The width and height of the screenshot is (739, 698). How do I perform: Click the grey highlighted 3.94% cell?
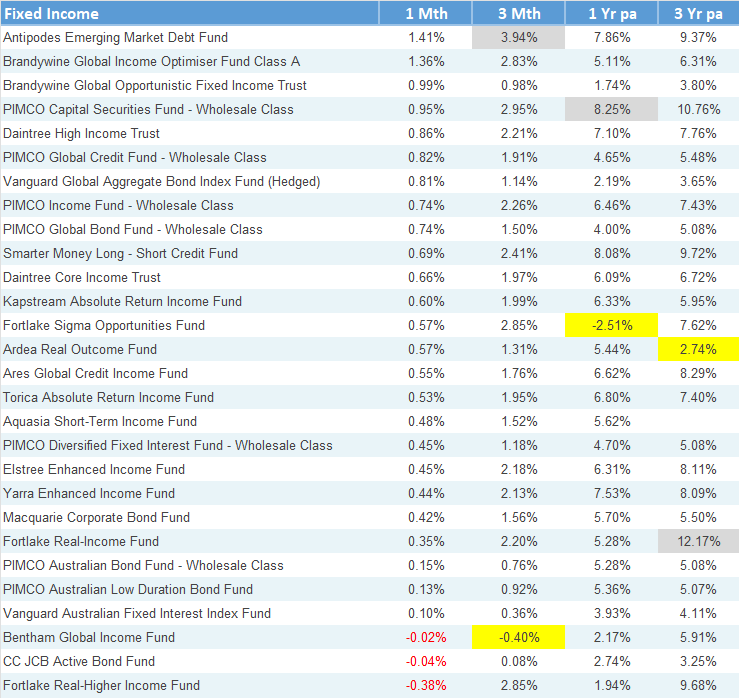pyautogui.click(x=518, y=37)
